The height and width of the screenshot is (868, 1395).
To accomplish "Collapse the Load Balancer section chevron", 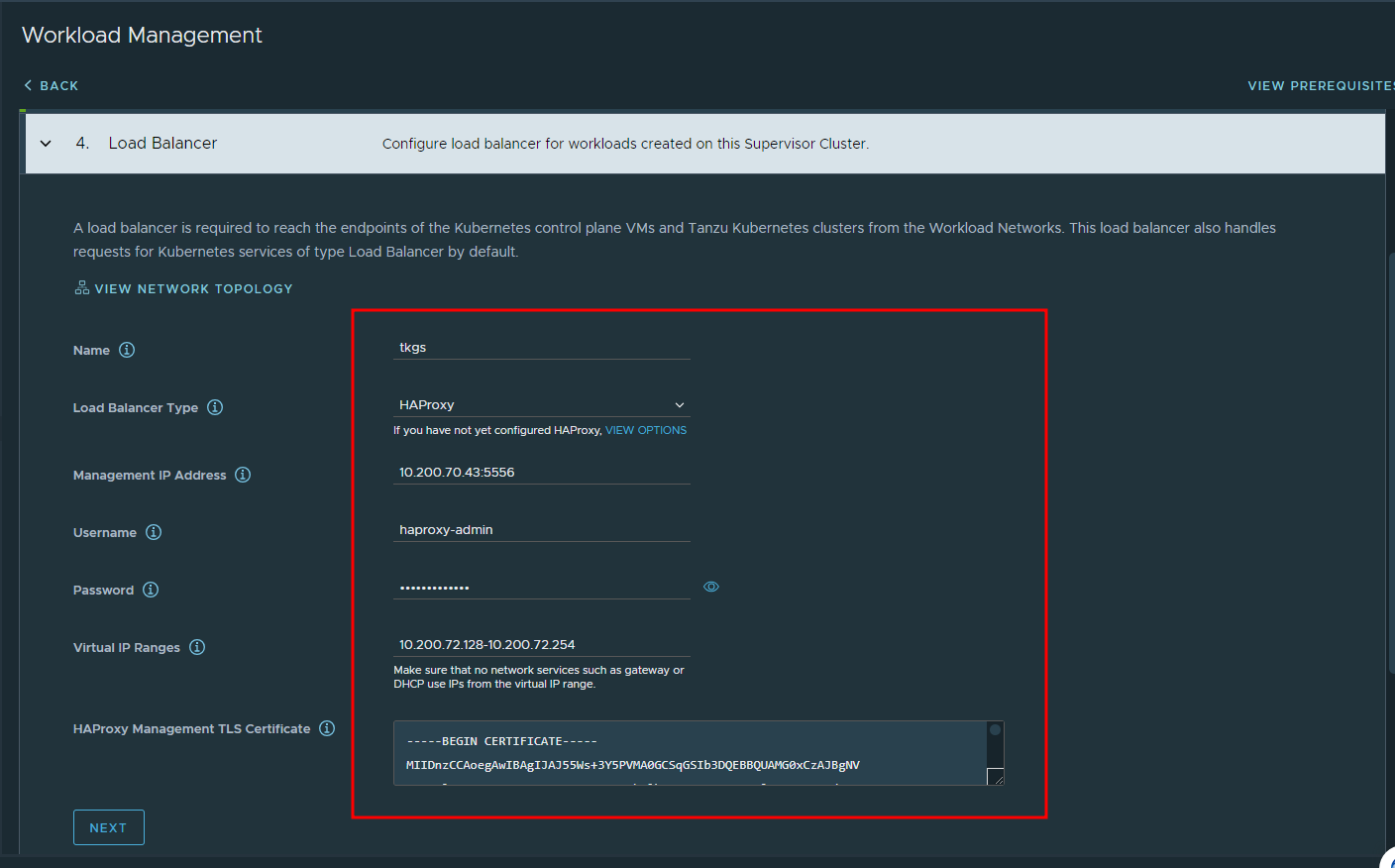I will [46, 144].
